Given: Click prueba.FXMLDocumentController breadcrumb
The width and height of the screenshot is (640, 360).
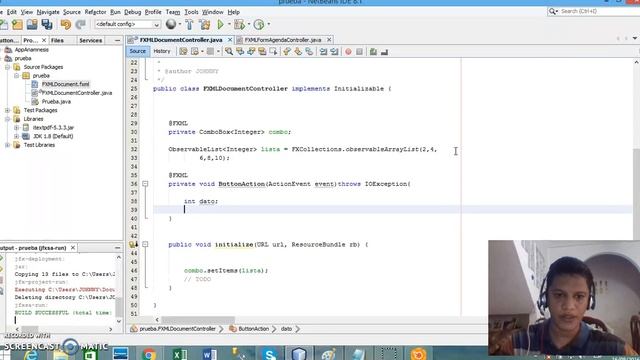Looking at the screenshot, I should click(x=177, y=329).
